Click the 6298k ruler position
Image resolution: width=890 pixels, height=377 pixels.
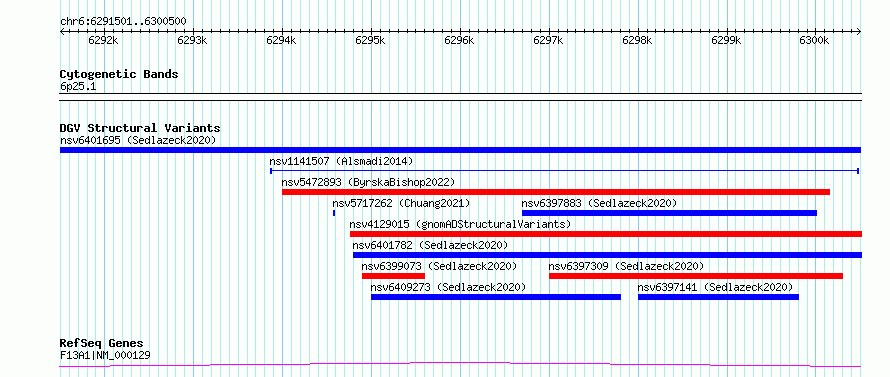coord(637,40)
